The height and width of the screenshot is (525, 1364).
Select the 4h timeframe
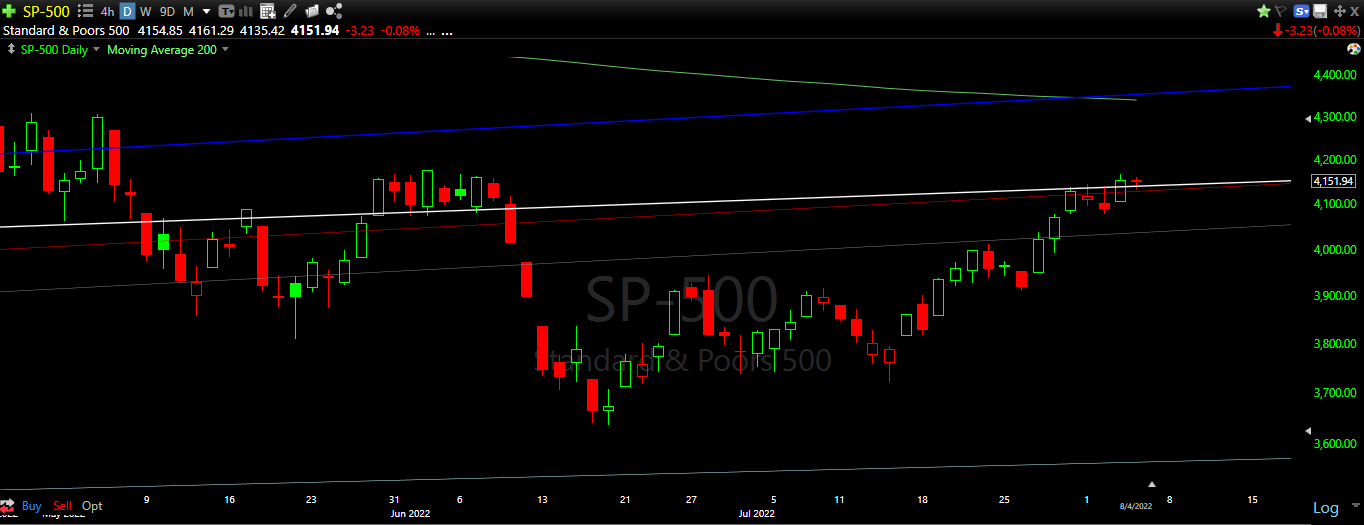(107, 12)
